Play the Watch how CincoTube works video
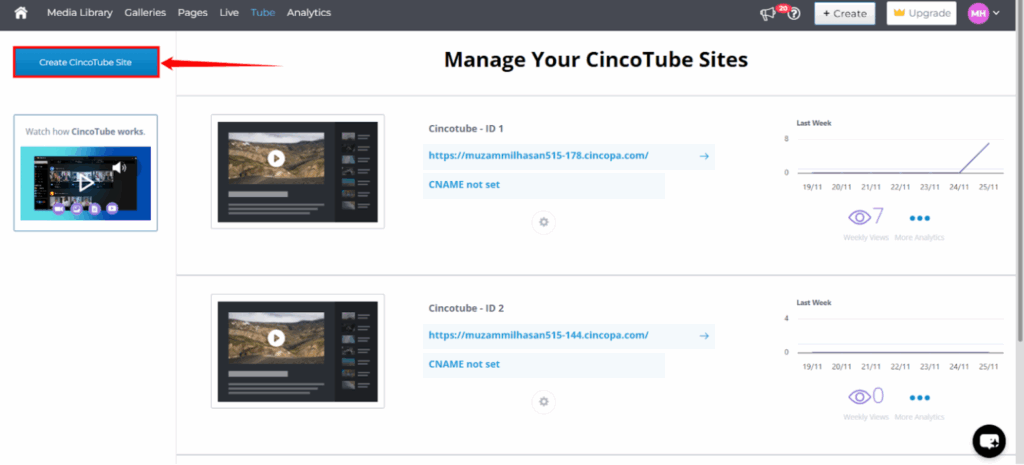 85,183
